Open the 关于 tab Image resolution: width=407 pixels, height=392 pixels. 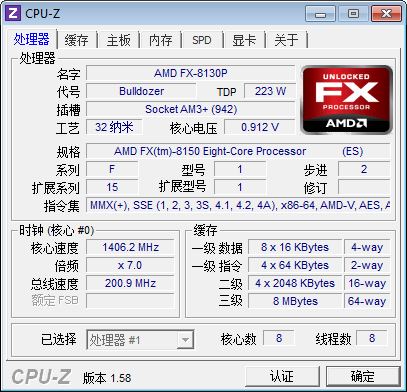(x=286, y=40)
